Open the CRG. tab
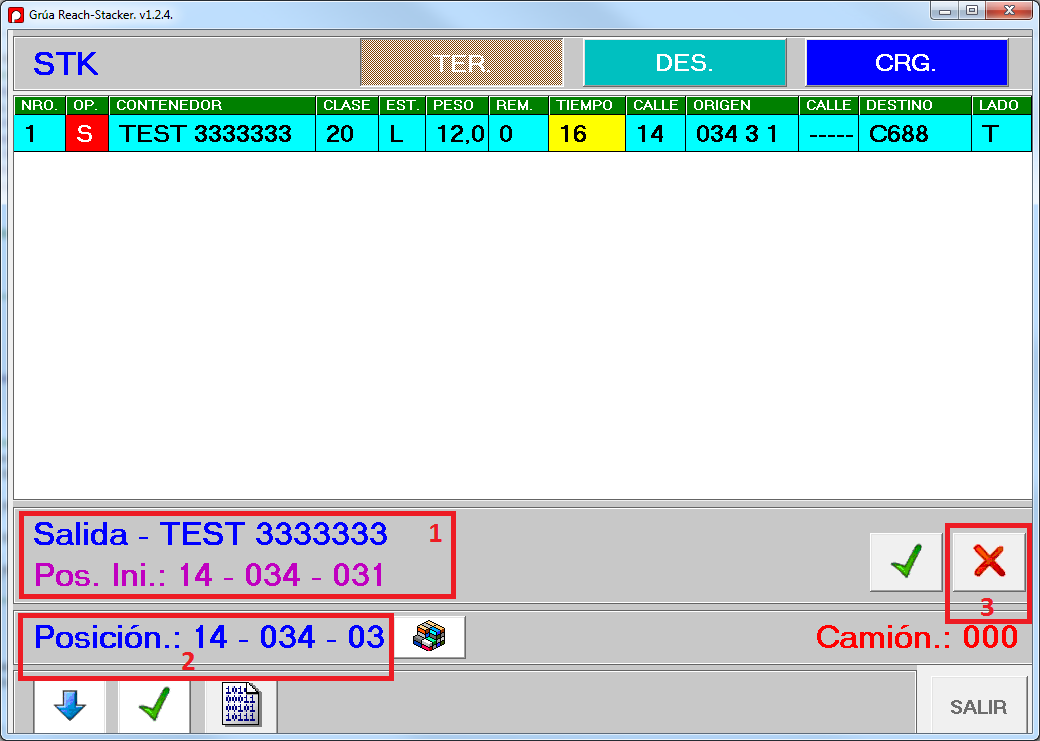The height and width of the screenshot is (741, 1040). point(906,63)
